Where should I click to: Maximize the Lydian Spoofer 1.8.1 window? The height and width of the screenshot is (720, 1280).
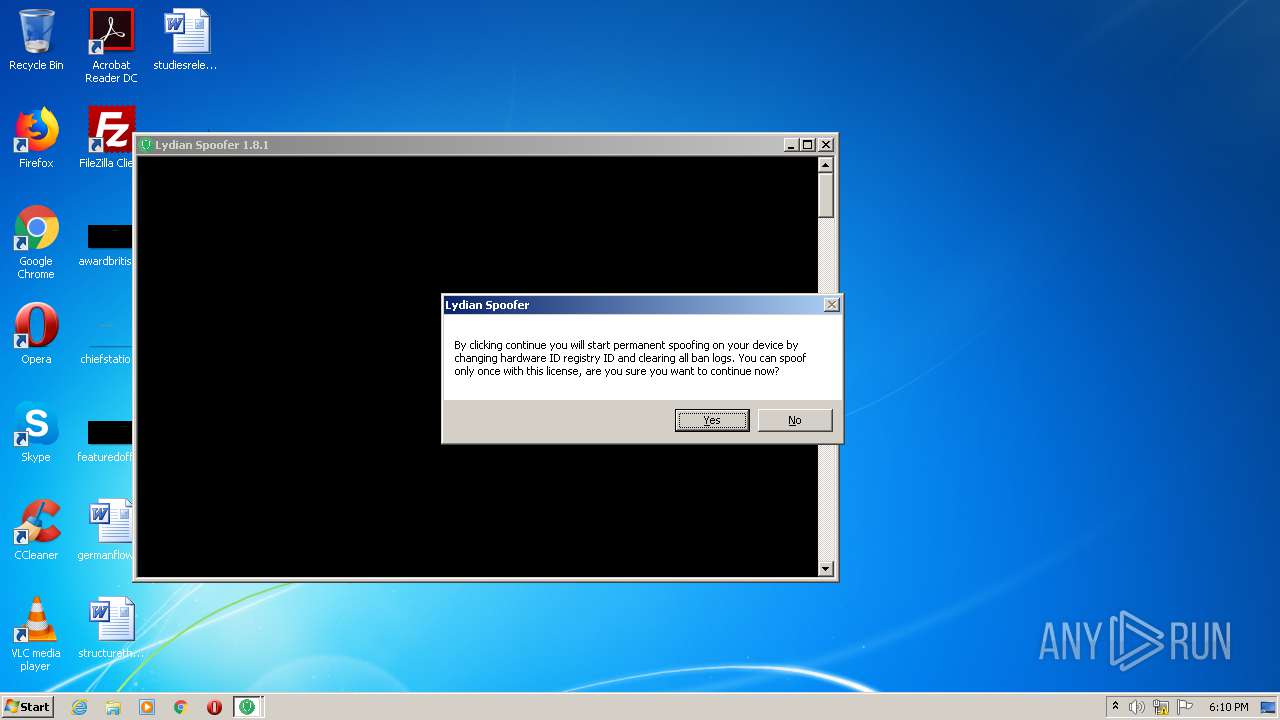[x=808, y=145]
